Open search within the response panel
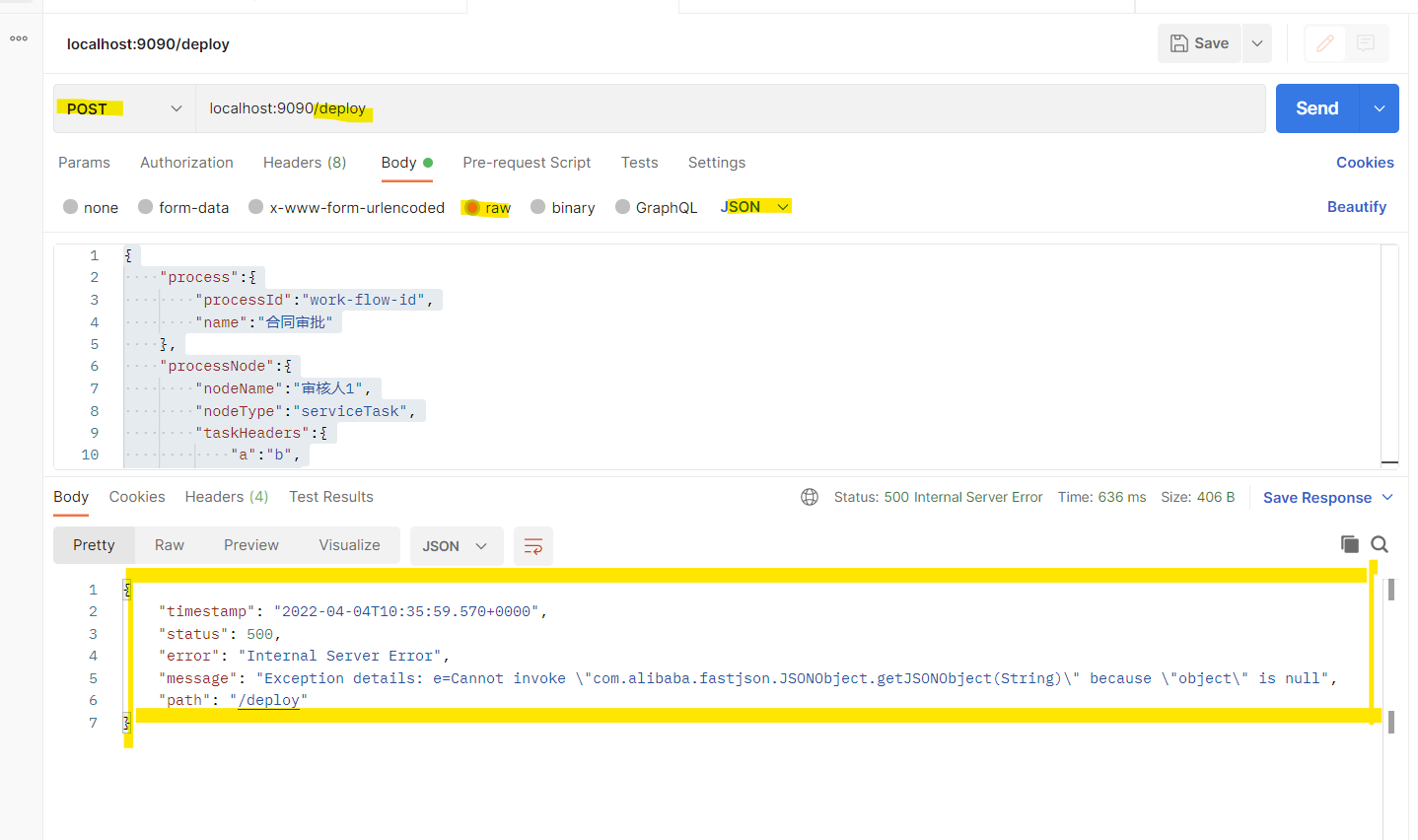 [x=1379, y=543]
